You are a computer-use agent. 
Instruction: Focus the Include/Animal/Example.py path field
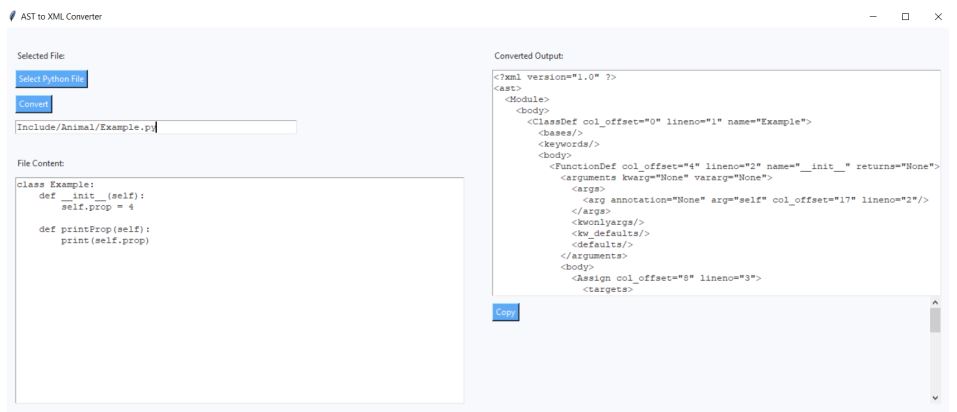click(x=155, y=127)
